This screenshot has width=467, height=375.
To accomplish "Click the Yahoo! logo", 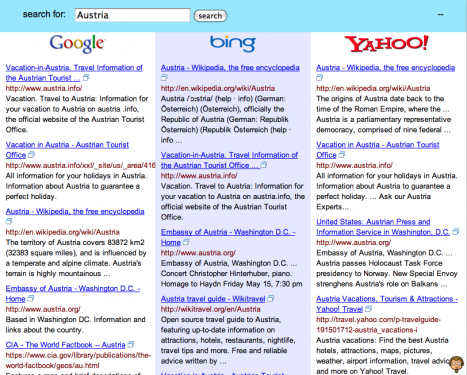I will (386, 44).
